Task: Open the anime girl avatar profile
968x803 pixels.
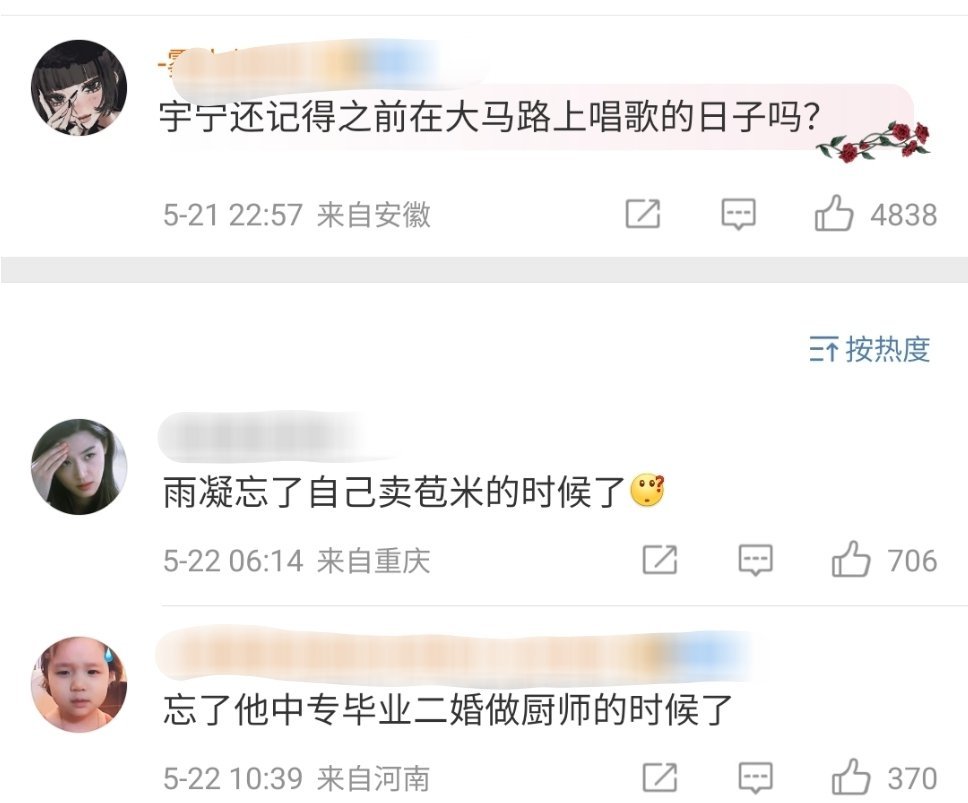Action: (79, 88)
